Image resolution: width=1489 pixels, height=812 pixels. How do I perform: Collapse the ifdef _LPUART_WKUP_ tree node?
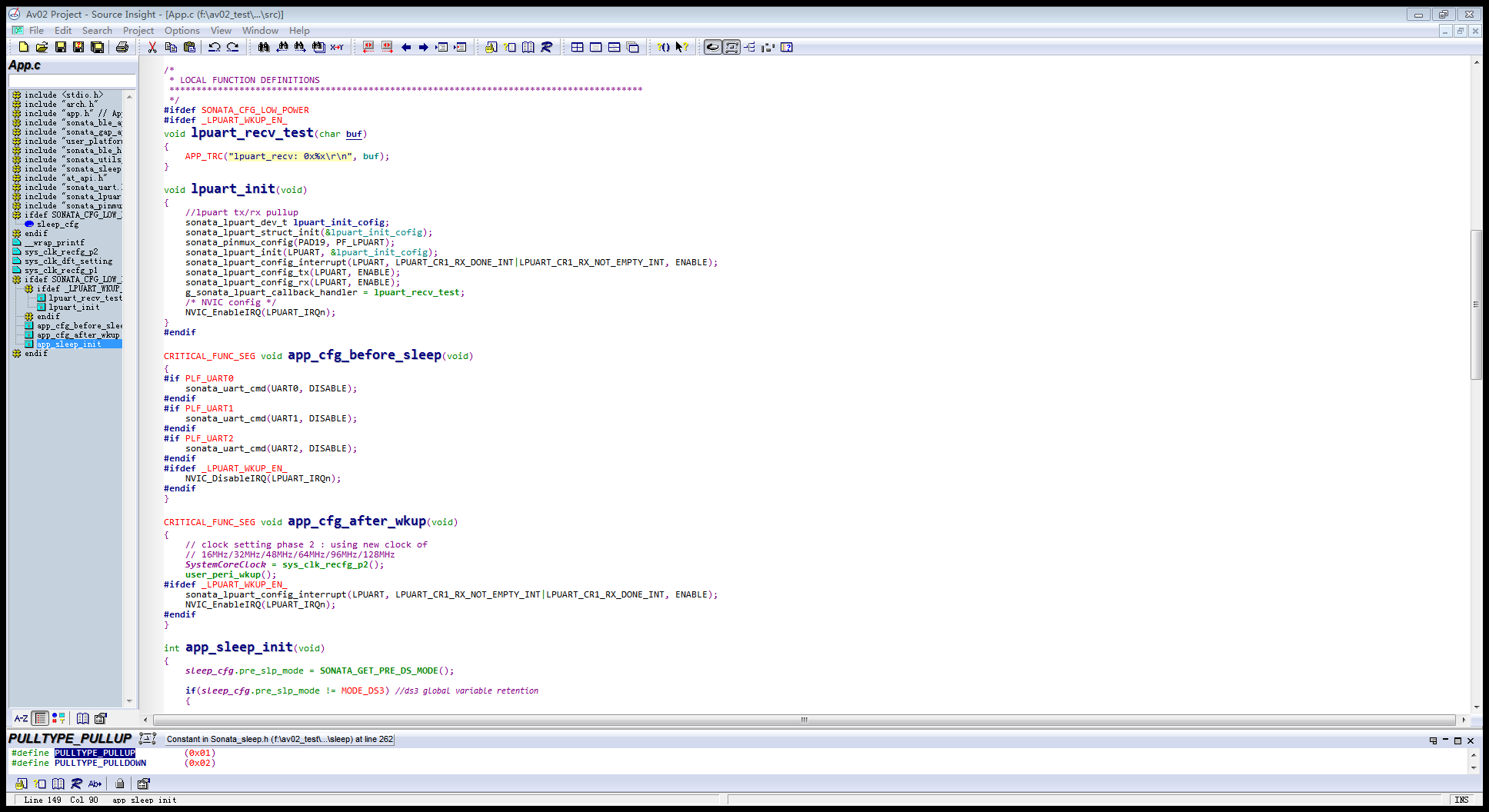click(29, 289)
